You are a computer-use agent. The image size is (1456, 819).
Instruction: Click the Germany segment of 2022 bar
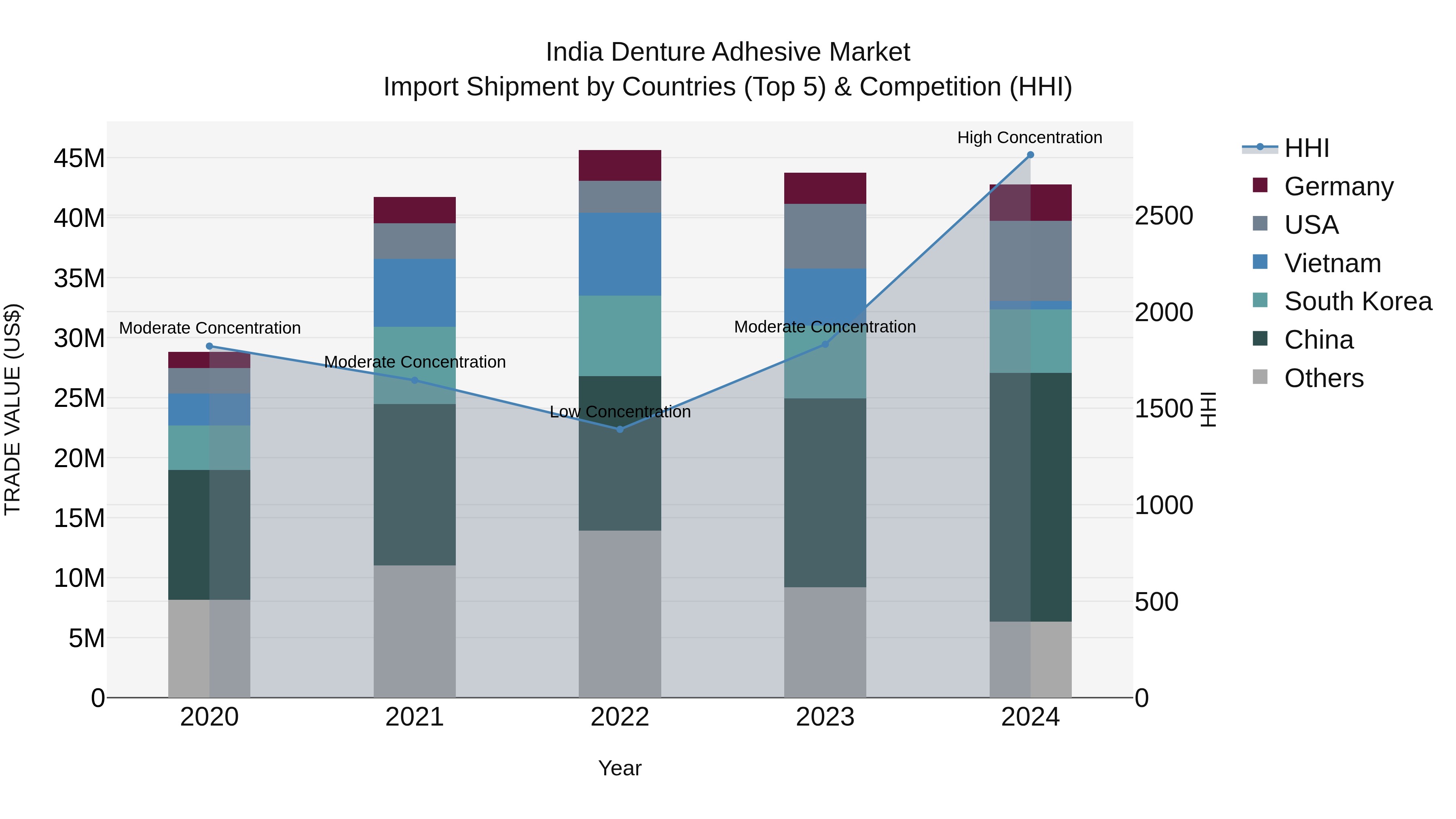click(620, 165)
